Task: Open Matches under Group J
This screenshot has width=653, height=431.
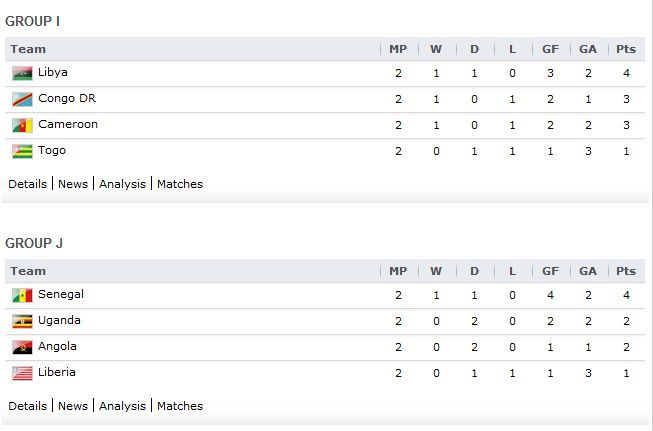Action: click(180, 406)
